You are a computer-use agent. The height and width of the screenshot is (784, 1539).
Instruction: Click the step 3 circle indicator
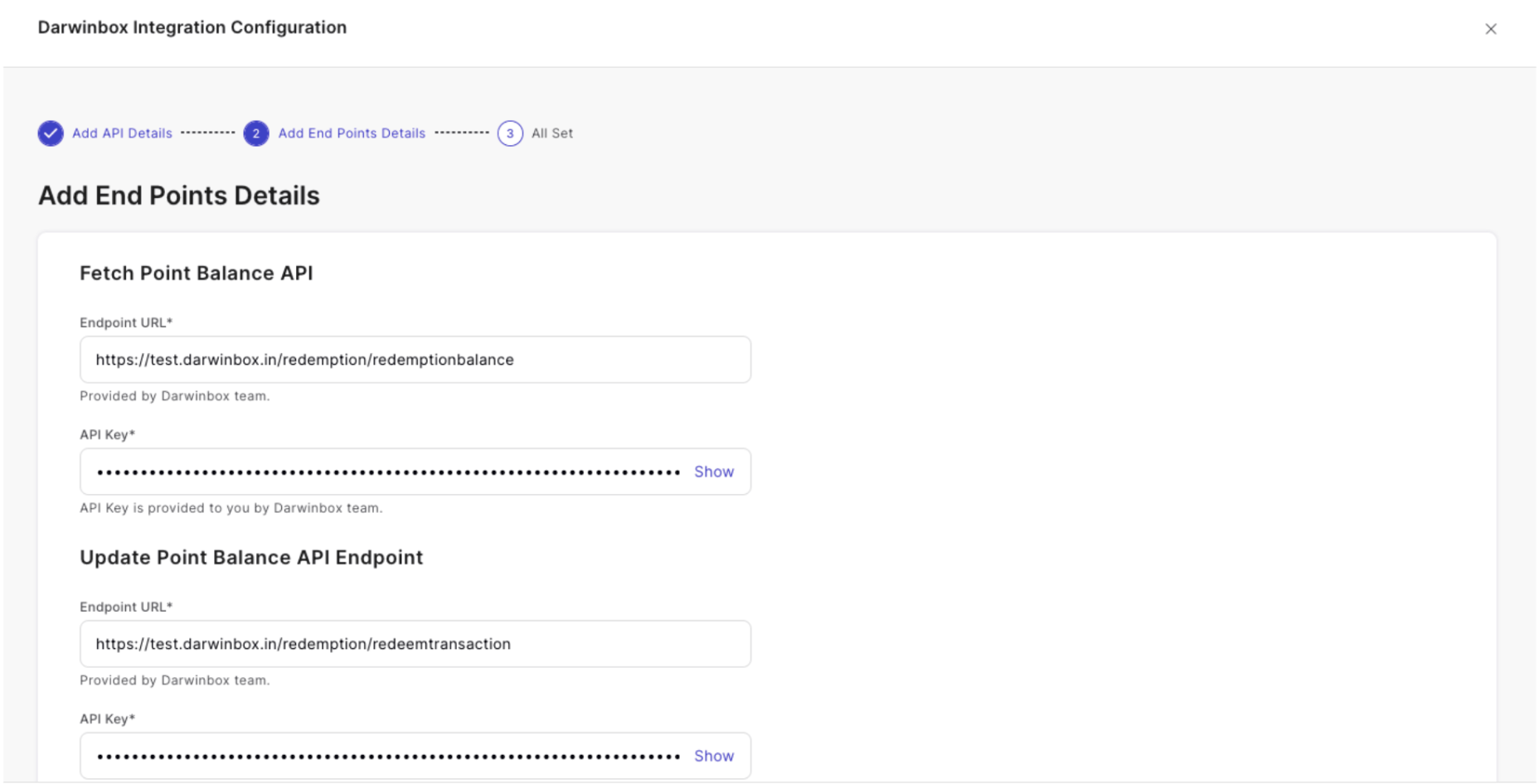[x=510, y=133]
